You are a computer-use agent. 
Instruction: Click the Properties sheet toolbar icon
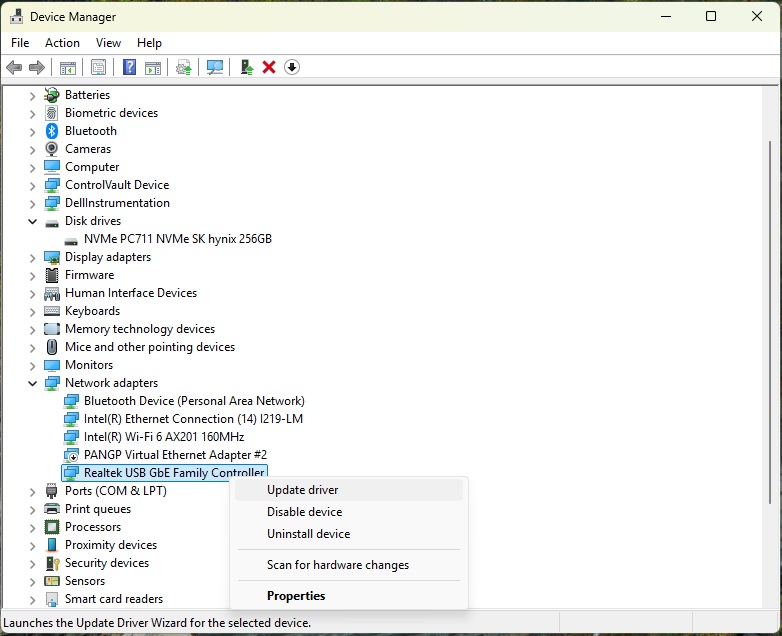pyautogui.click(x=98, y=67)
